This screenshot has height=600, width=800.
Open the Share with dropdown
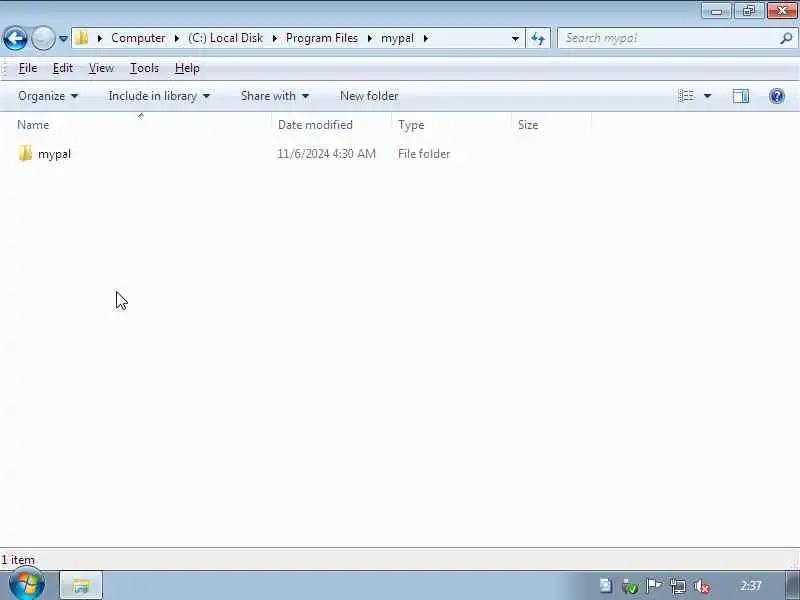pyautogui.click(x=274, y=96)
